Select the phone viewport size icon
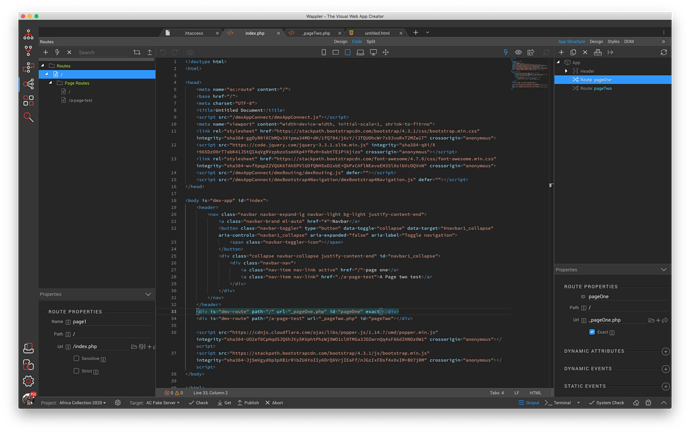The height and width of the screenshot is (433, 690). [x=324, y=52]
